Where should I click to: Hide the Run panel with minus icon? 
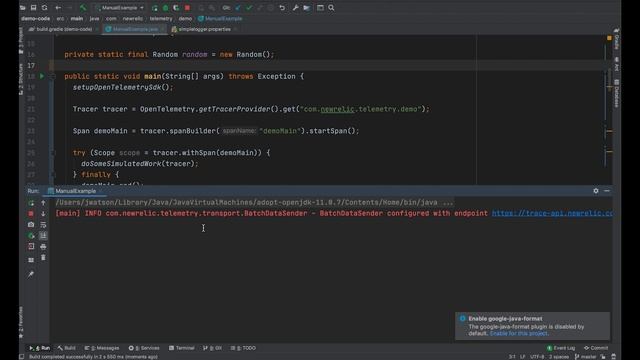point(607,191)
